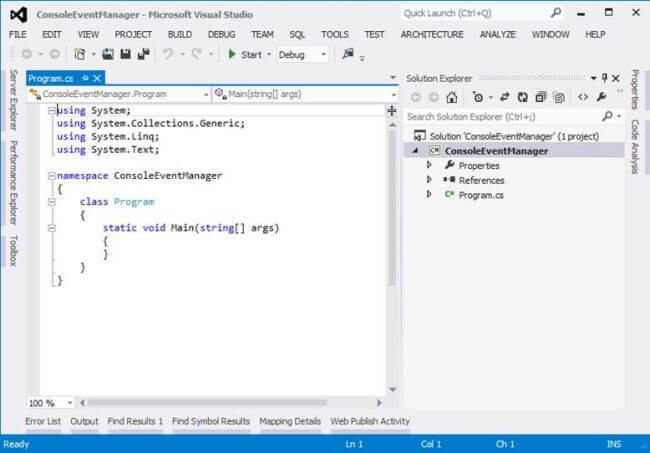Click the Save All toolbar icon
This screenshot has width=650, height=453.
coord(143,54)
